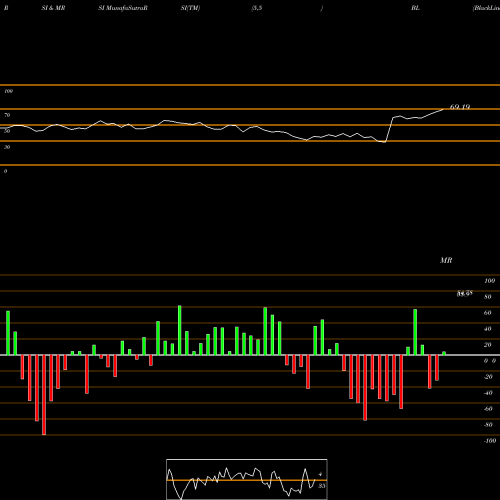Click the RSI axis label 70

coord(7,115)
